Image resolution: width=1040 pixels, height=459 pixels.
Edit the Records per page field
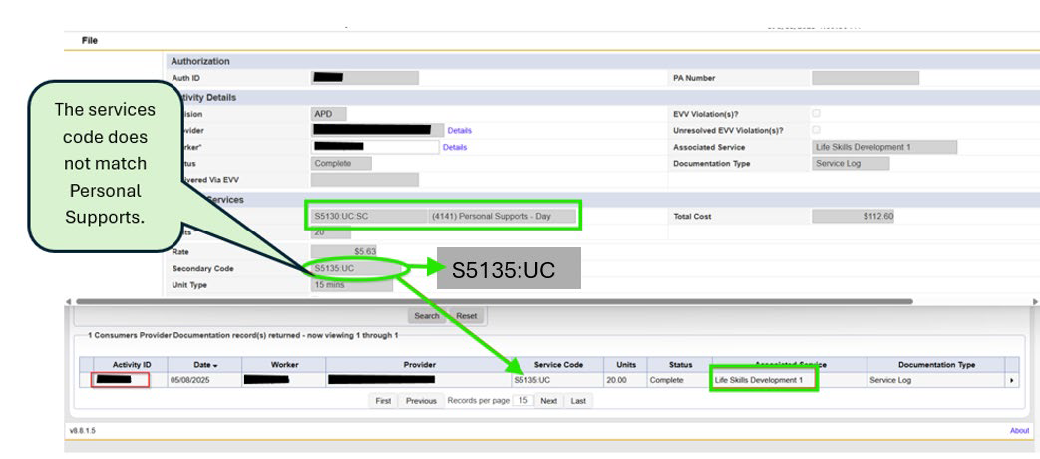pyautogui.click(x=523, y=401)
